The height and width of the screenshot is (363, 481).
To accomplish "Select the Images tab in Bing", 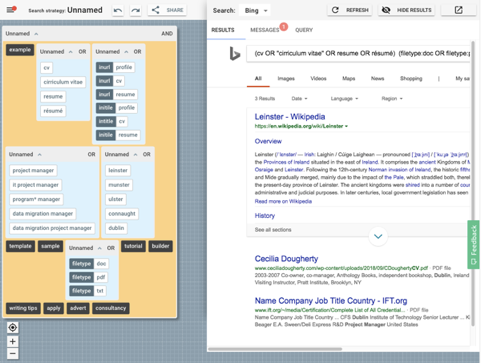I will [x=286, y=79].
